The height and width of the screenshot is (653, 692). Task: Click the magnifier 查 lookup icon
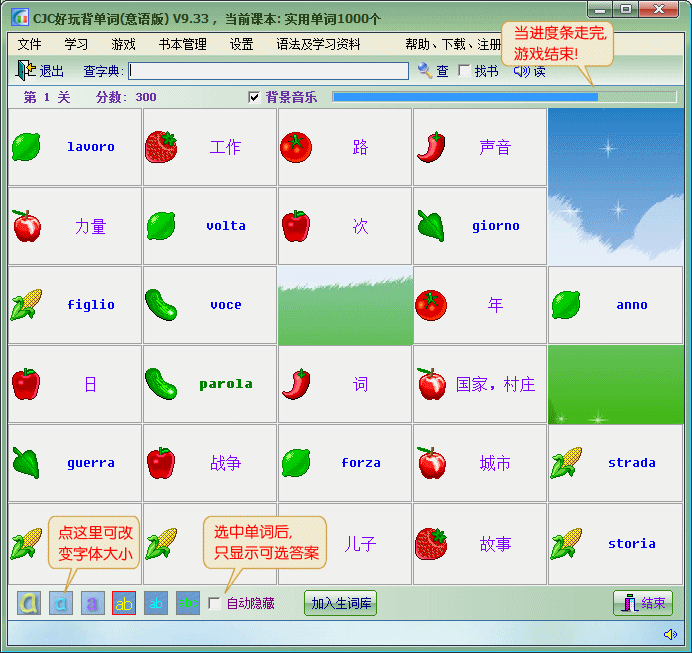coord(425,70)
